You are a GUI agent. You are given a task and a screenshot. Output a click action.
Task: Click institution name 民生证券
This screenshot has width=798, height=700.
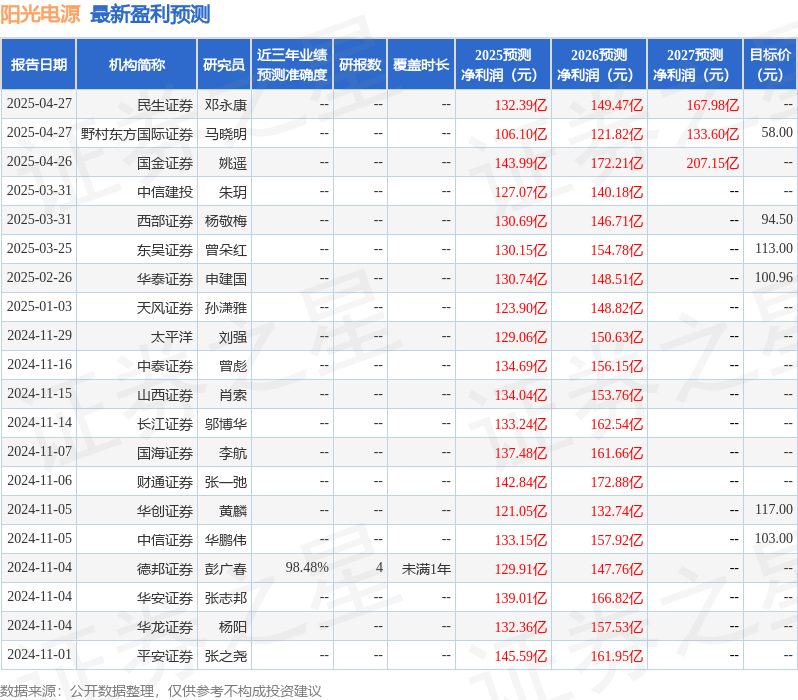pyautogui.click(x=165, y=105)
